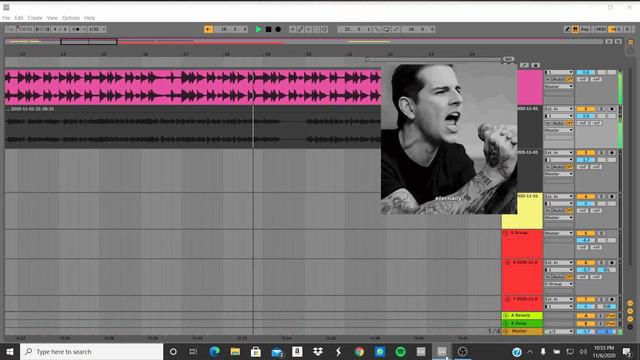This screenshot has width=640, height=360.
Task: Open the Ext. In input dropdown of track 2
Action: pyautogui.click(x=559, y=109)
